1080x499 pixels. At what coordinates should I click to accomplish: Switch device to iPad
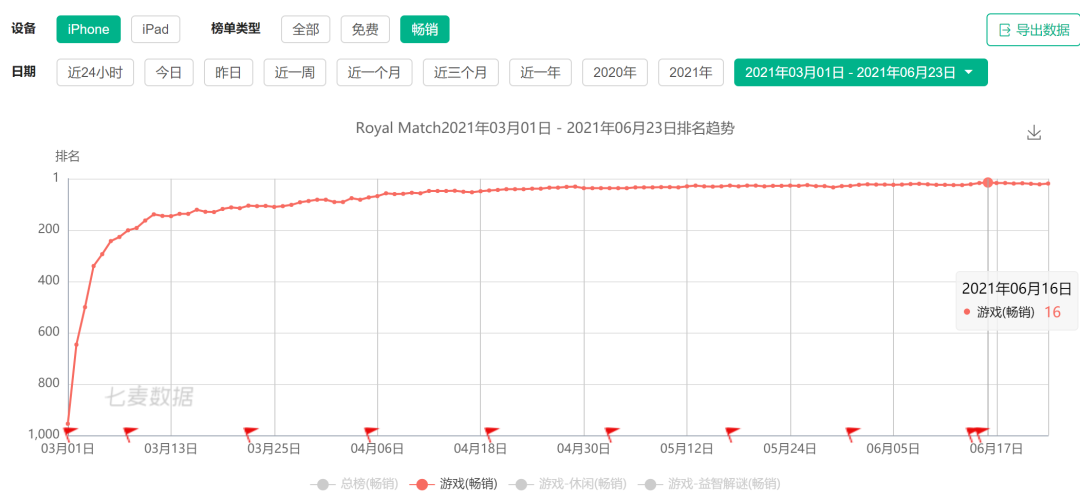156,29
